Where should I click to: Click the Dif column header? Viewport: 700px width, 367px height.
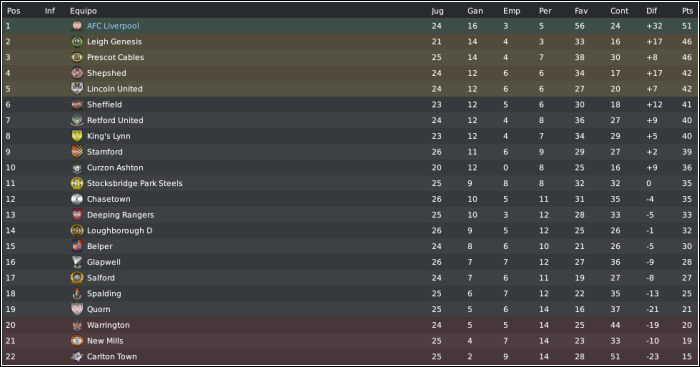click(x=651, y=11)
